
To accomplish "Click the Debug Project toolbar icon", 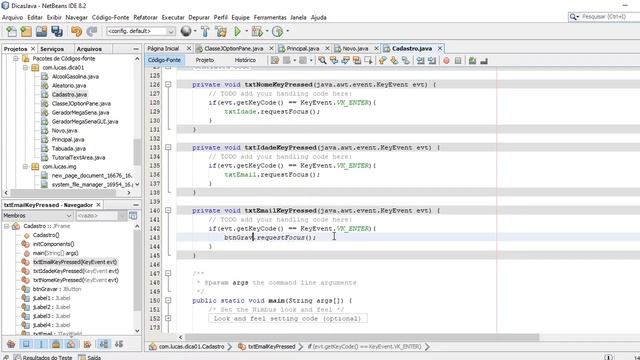I will [x=257, y=31].
